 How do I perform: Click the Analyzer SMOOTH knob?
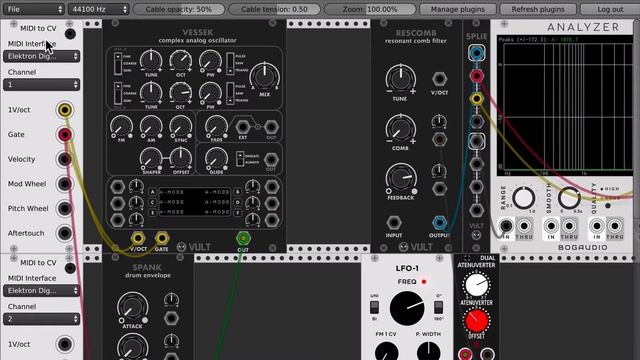pos(569,198)
